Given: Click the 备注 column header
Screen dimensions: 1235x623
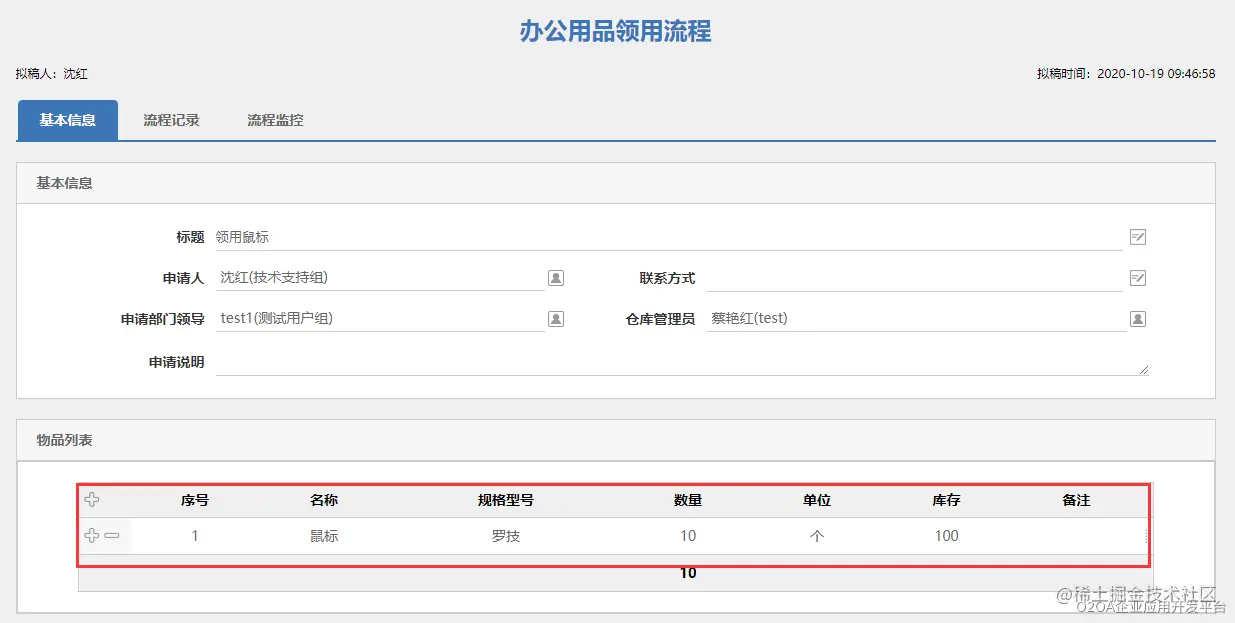Looking at the screenshot, I should click(1076, 500).
